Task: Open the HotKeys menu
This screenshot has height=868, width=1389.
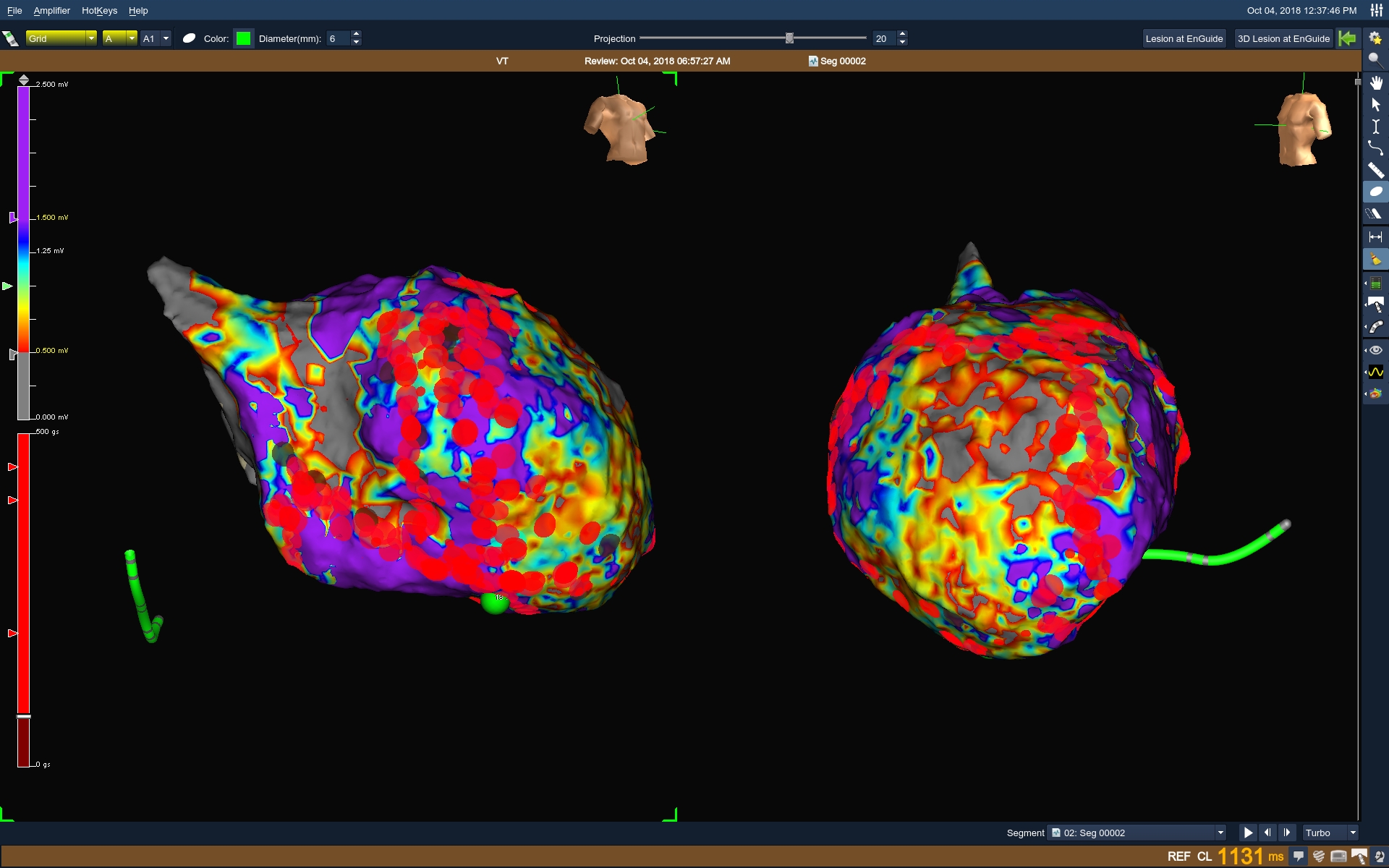Action: click(x=99, y=11)
